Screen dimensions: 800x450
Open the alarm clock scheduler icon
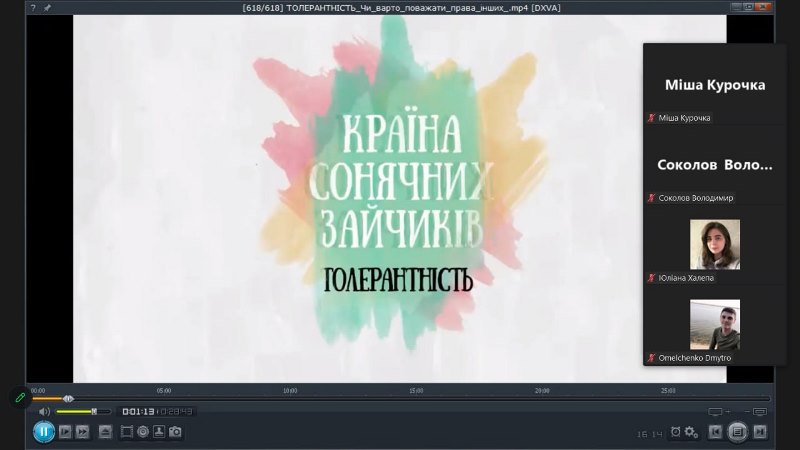676,432
